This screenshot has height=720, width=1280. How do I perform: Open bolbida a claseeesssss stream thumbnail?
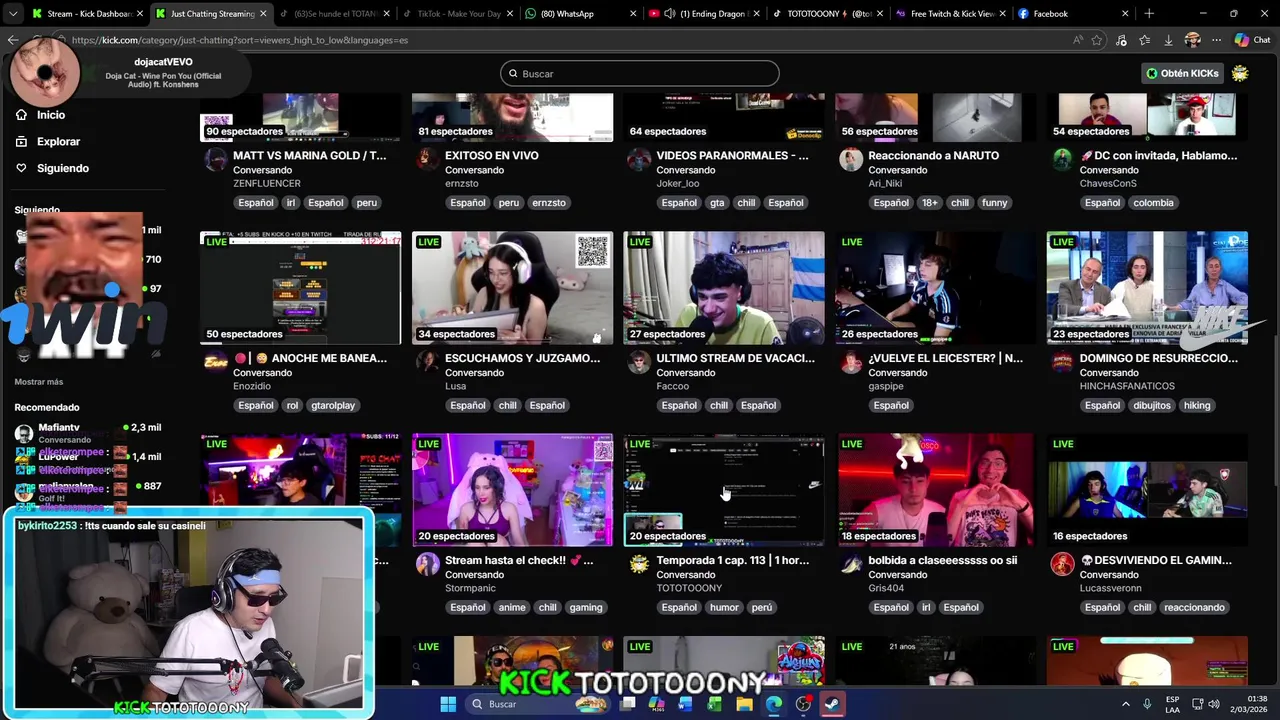936,490
